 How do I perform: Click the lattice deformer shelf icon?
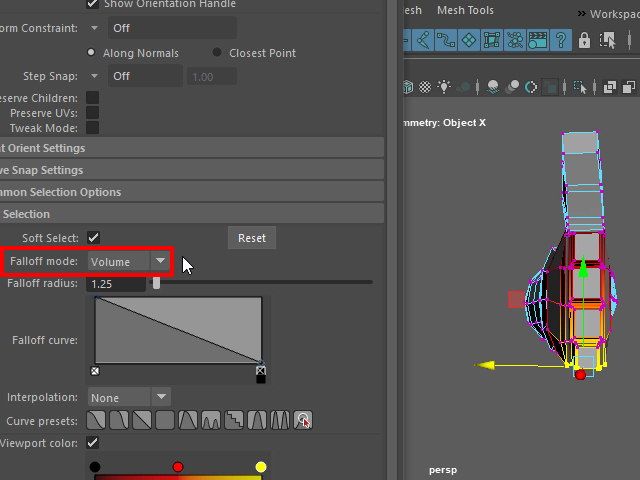(x=491, y=40)
